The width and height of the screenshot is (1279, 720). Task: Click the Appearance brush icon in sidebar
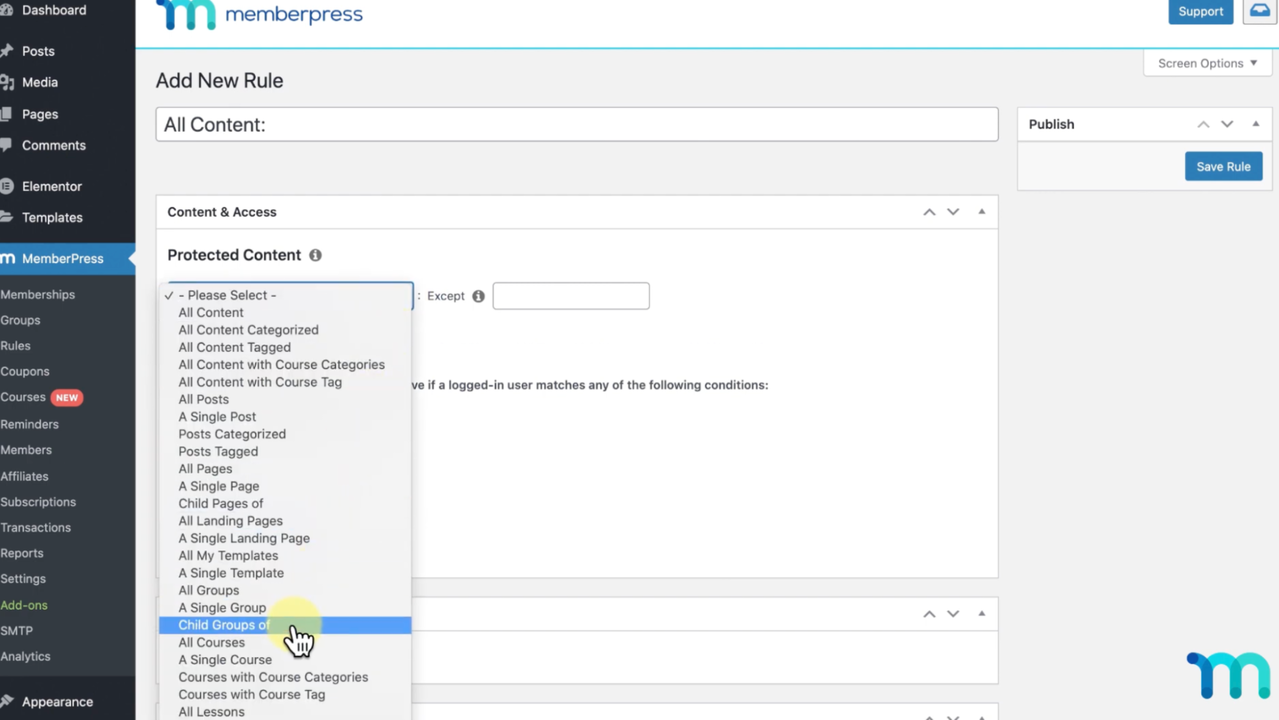pos(6,702)
